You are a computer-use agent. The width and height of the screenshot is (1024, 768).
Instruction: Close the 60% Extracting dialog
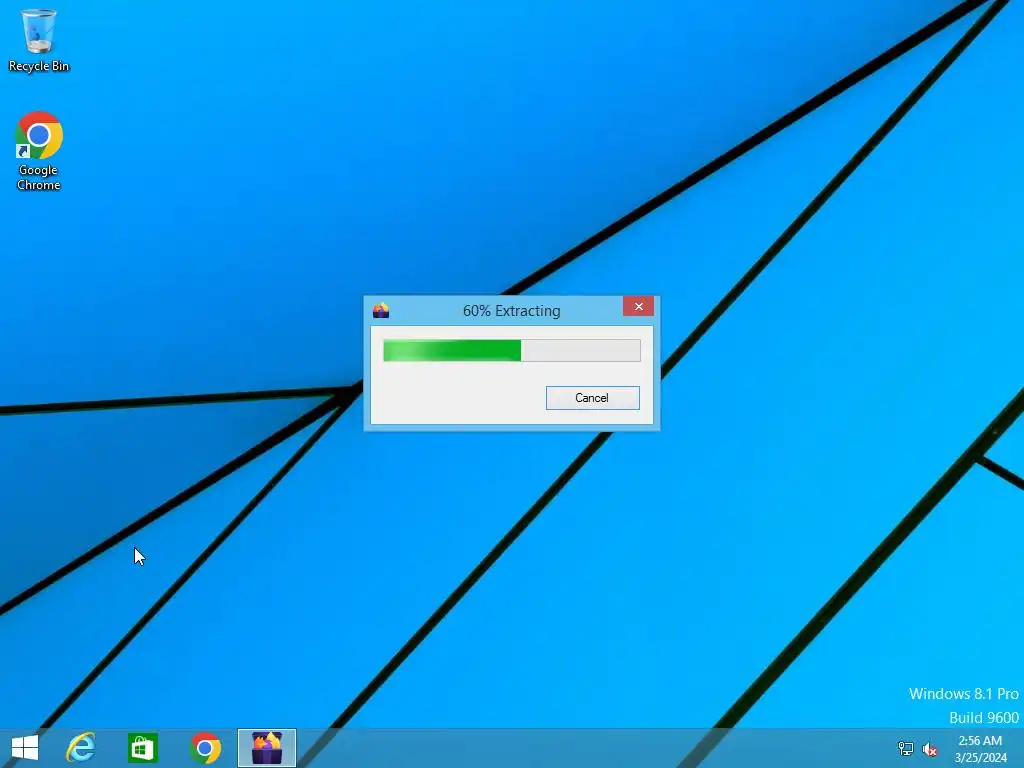(x=638, y=306)
